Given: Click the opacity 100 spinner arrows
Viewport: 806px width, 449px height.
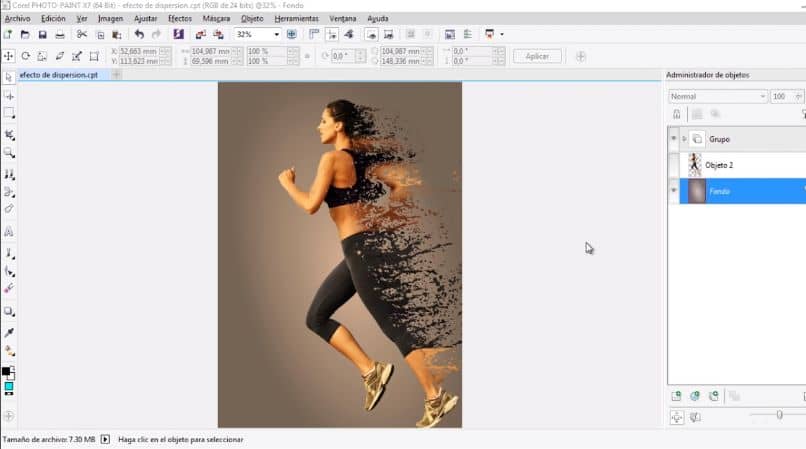Looking at the screenshot, I should pyautogui.click(x=798, y=97).
